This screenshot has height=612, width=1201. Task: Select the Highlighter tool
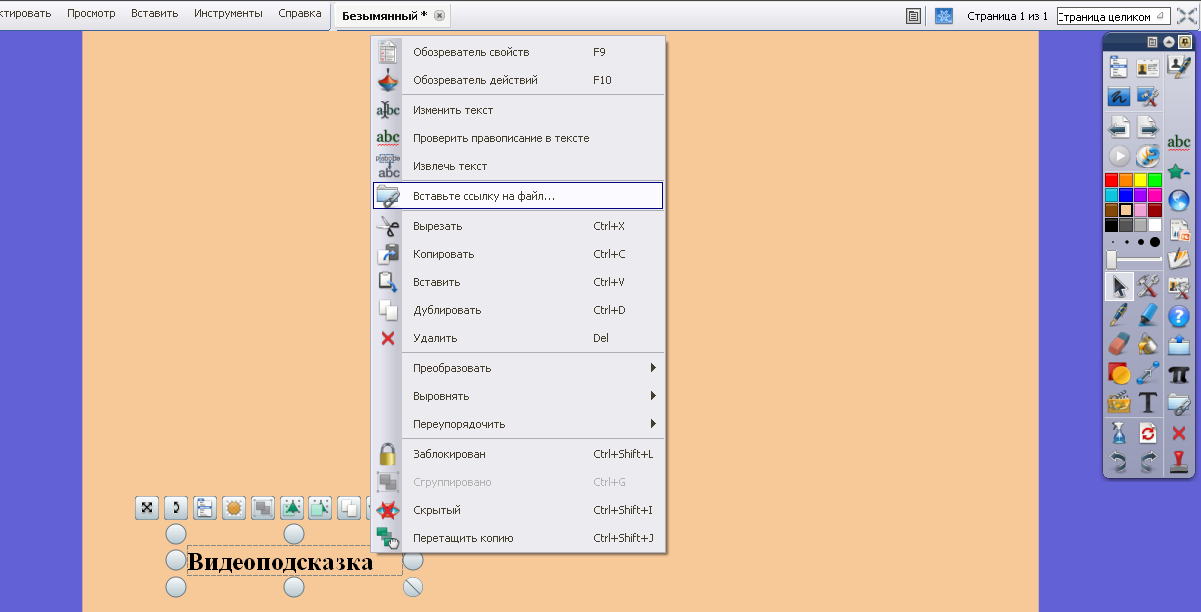click(x=1148, y=316)
